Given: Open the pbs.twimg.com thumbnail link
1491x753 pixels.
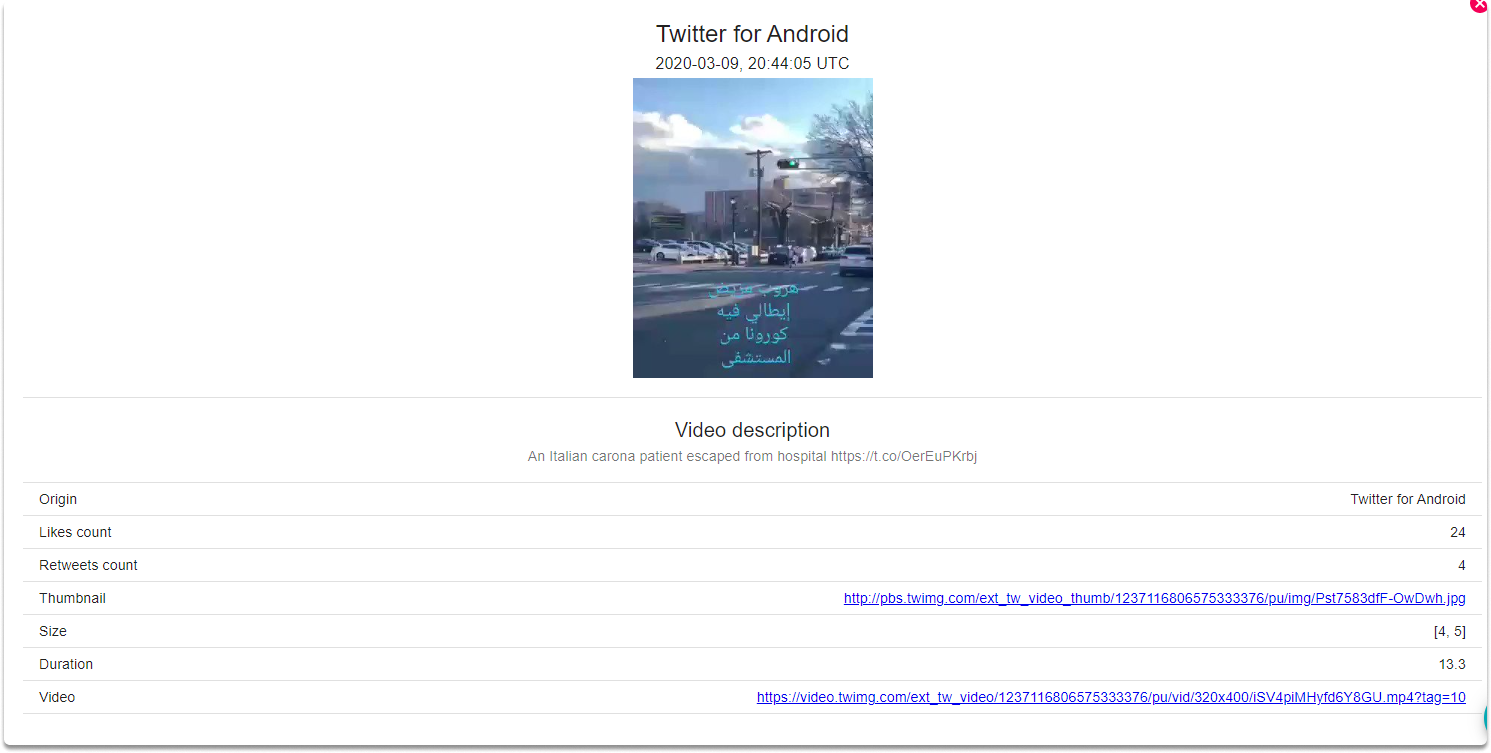Looking at the screenshot, I should [x=1155, y=598].
